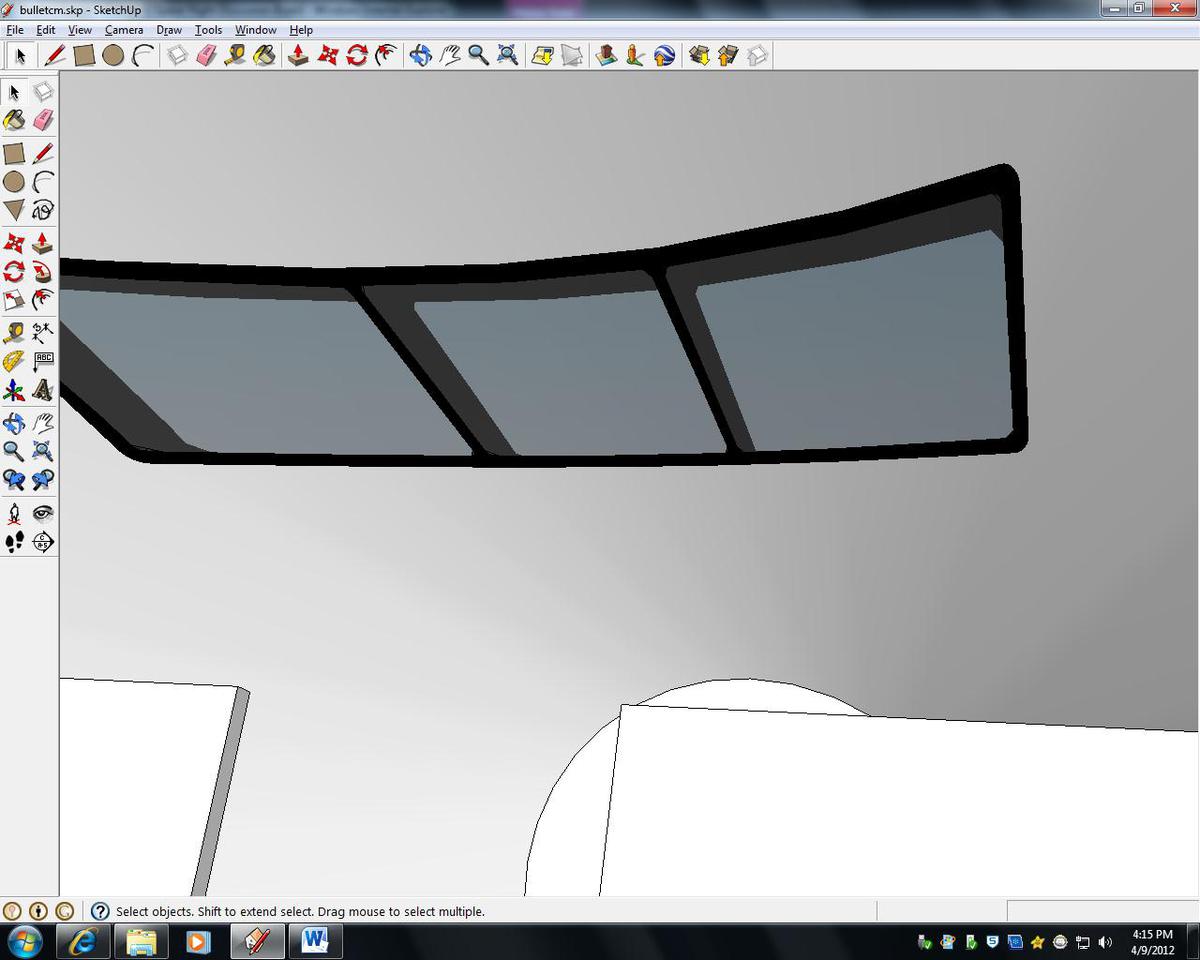Click the grayed Share Component icon
Screen dimensions: 1200x960
pyautogui.click(x=757, y=55)
